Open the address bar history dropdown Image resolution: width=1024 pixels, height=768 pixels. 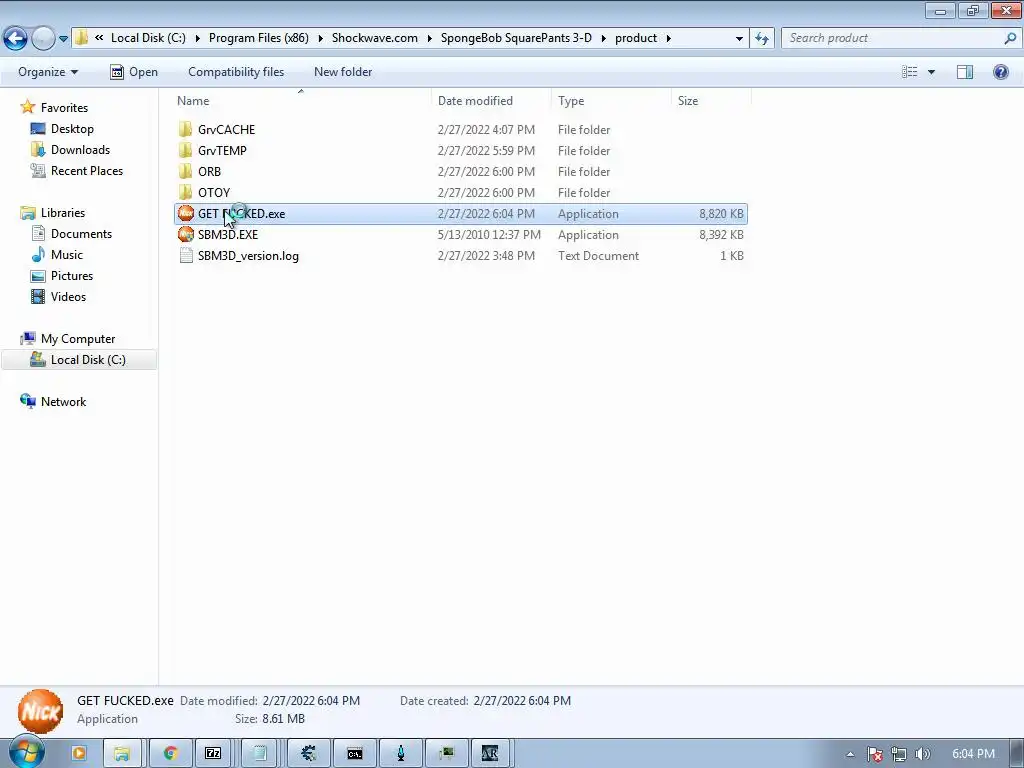point(739,39)
